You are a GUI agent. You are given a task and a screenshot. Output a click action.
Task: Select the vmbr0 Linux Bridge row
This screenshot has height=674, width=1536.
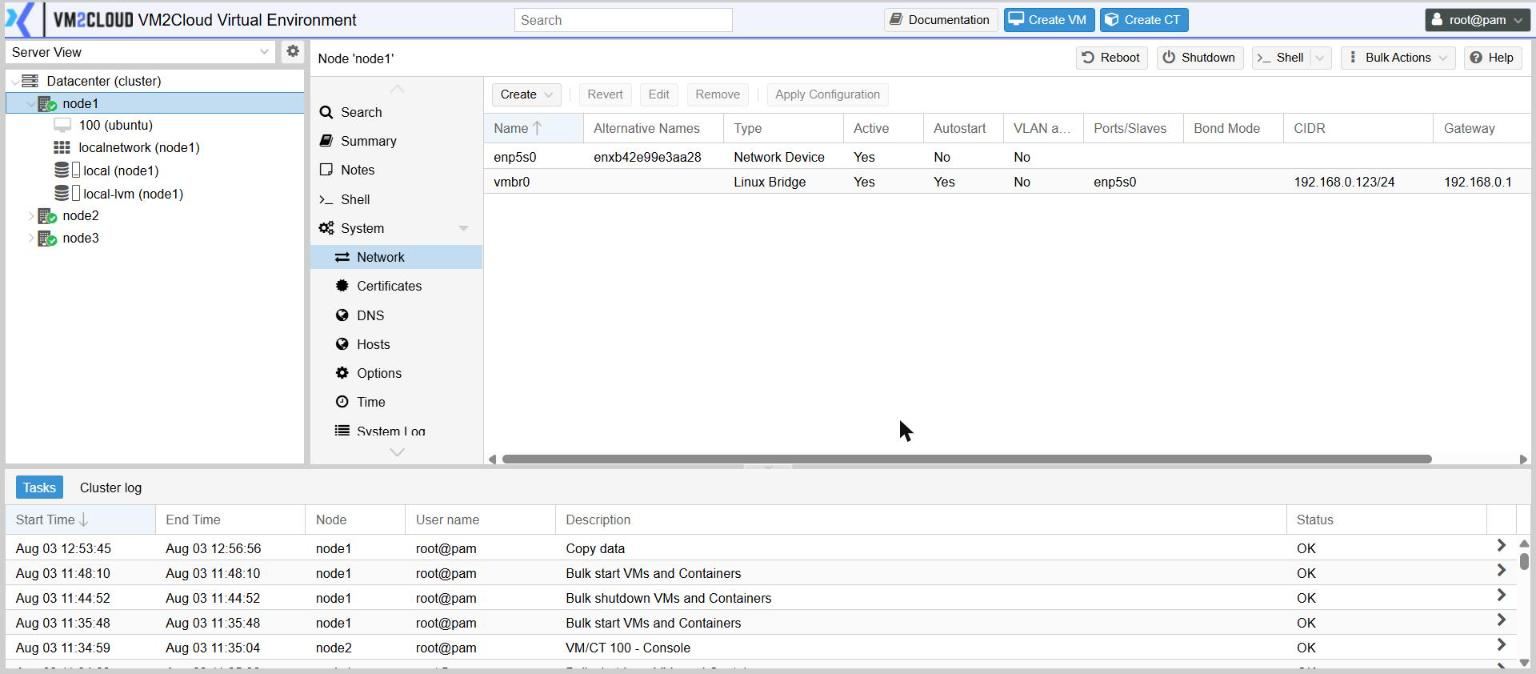tap(1007, 182)
